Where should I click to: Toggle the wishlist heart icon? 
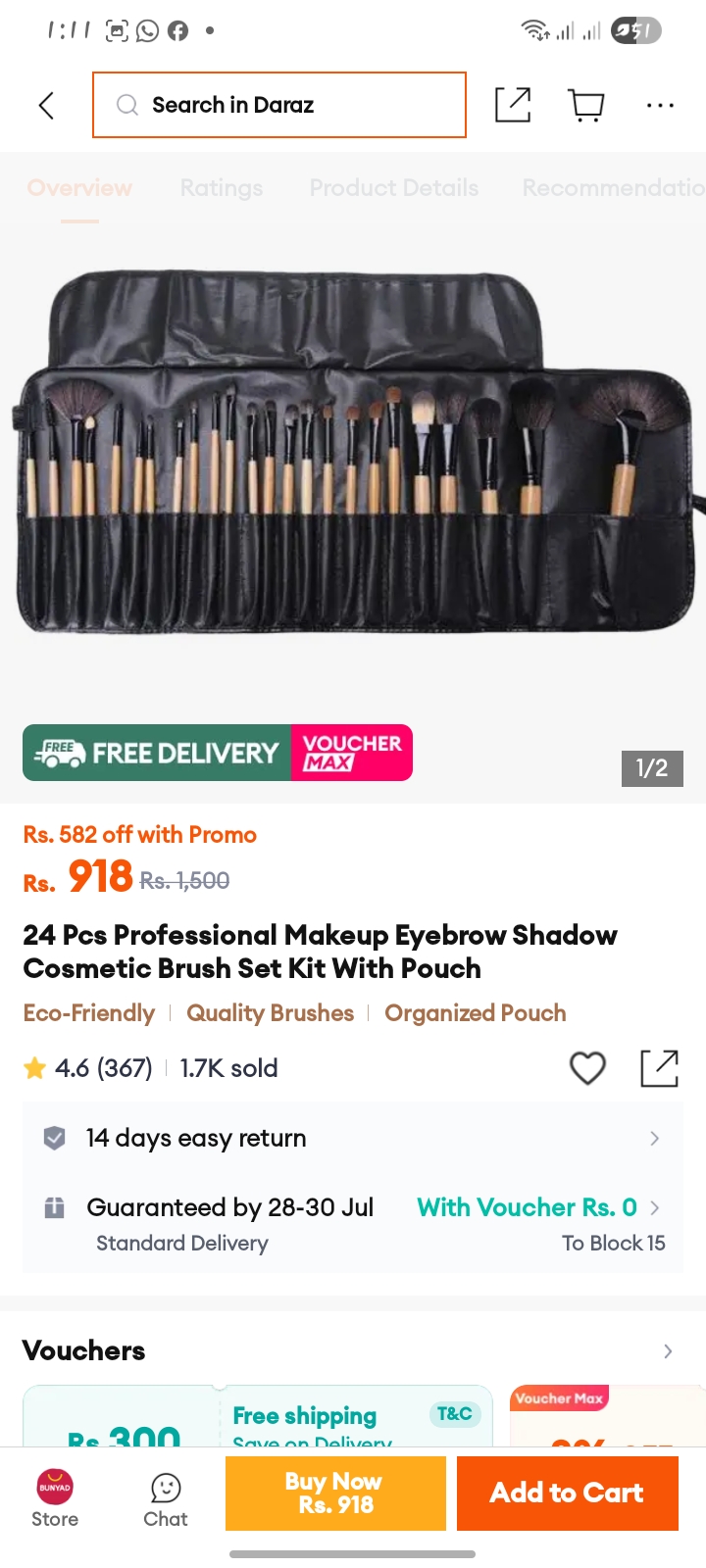click(587, 1068)
